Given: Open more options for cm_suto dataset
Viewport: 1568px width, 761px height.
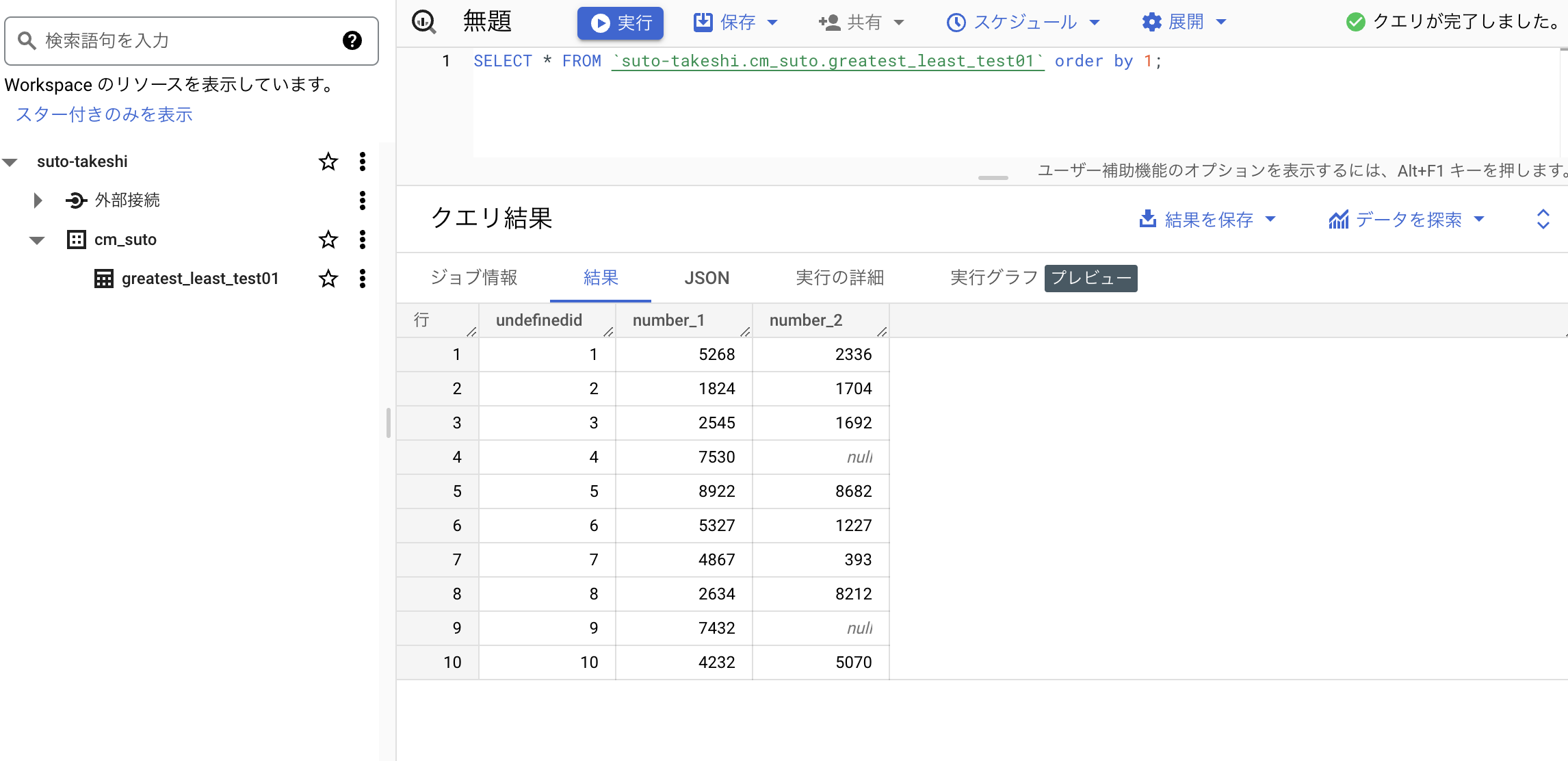Looking at the screenshot, I should coord(363,240).
